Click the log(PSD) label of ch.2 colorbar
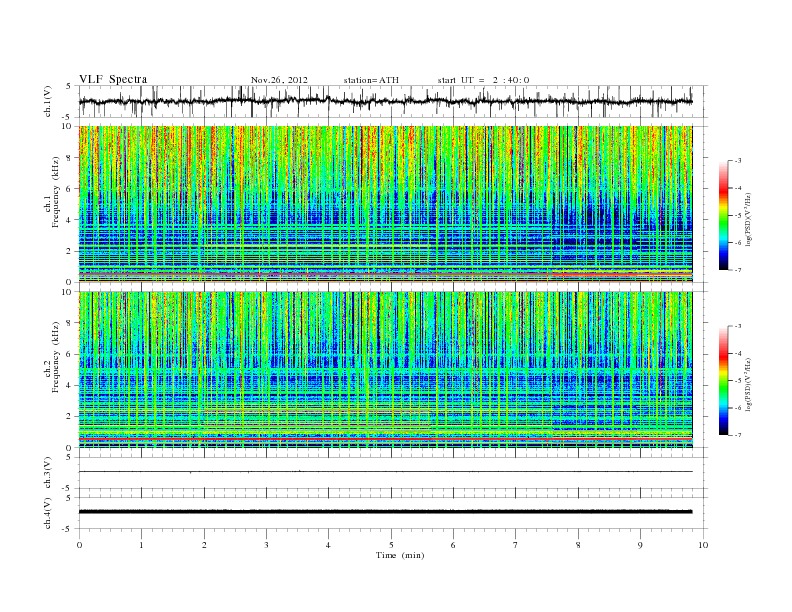792x612 pixels. [748, 384]
